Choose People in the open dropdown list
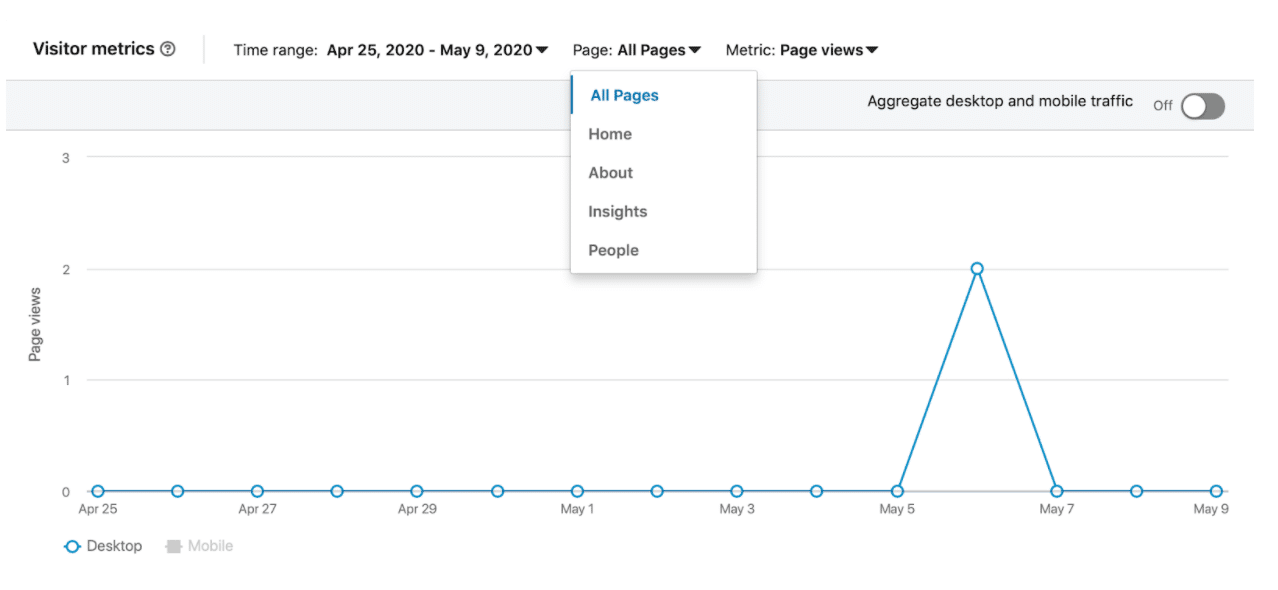 point(612,250)
